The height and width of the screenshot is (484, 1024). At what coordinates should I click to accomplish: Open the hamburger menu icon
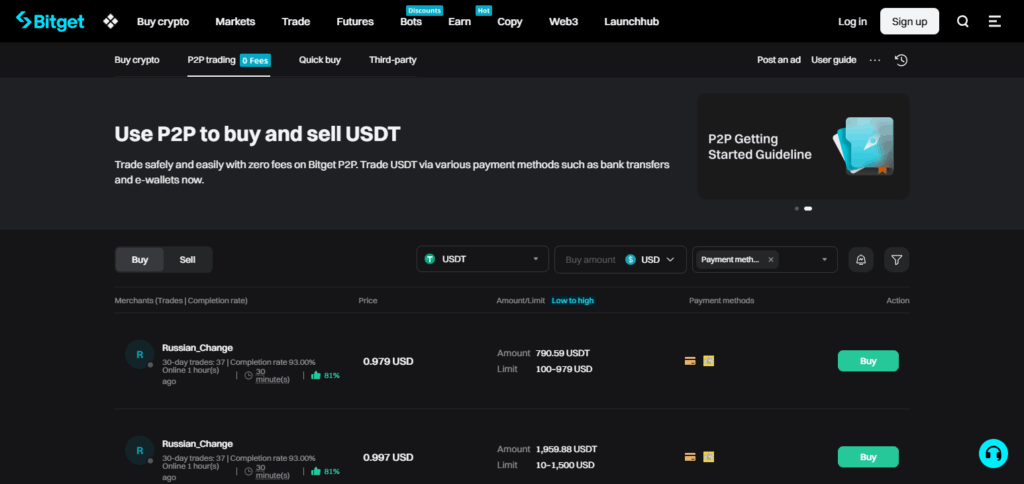click(995, 22)
